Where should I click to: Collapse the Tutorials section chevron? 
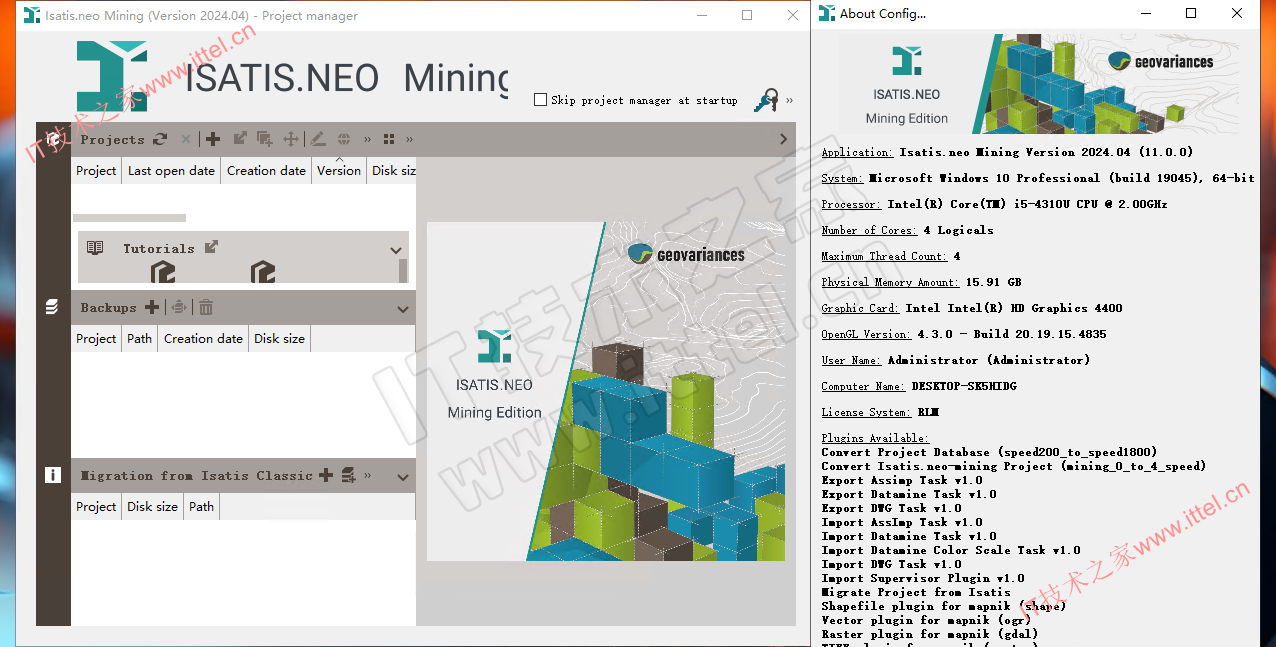(x=396, y=250)
